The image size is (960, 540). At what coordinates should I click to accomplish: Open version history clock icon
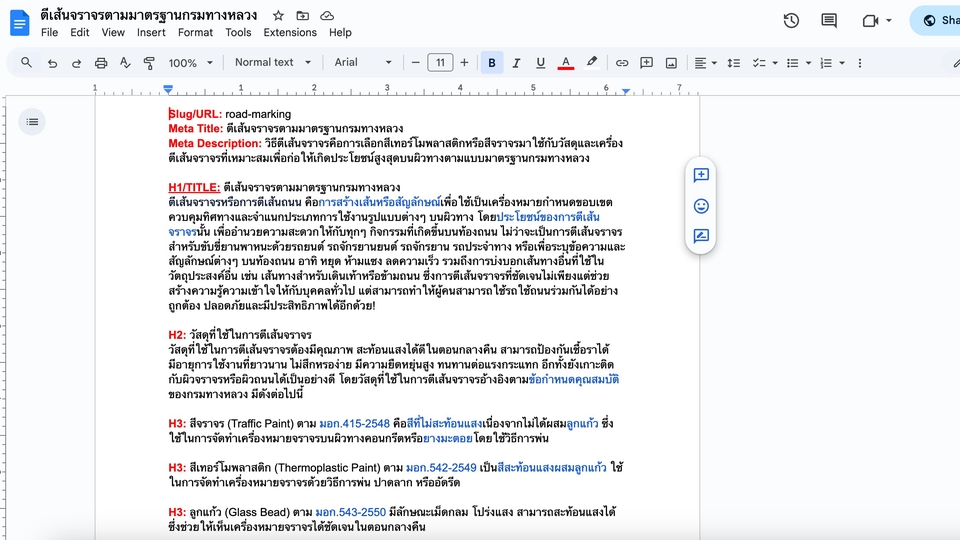[x=791, y=20]
